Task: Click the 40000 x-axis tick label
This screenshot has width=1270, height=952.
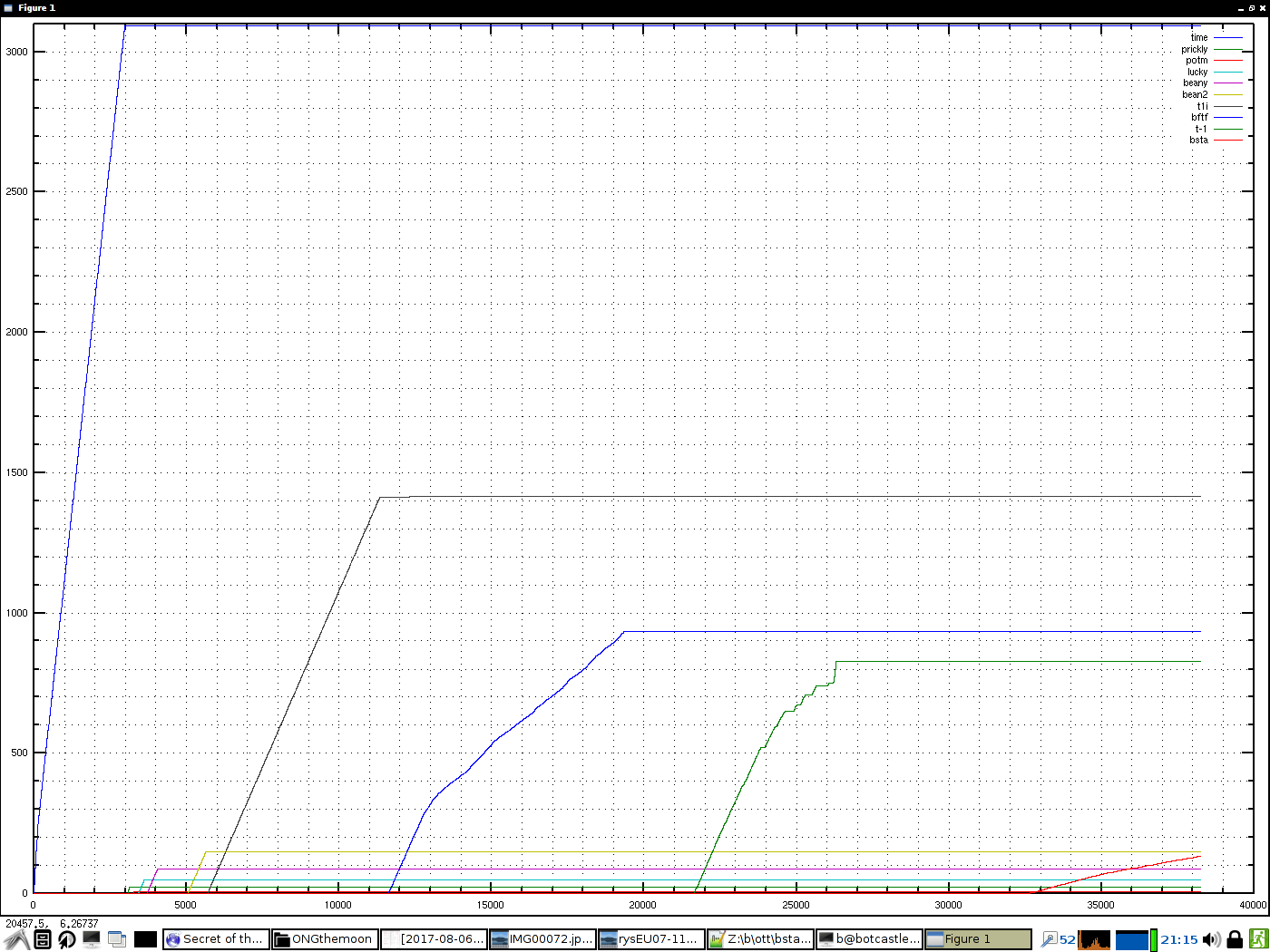Action: pyautogui.click(x=1253, y=905)
